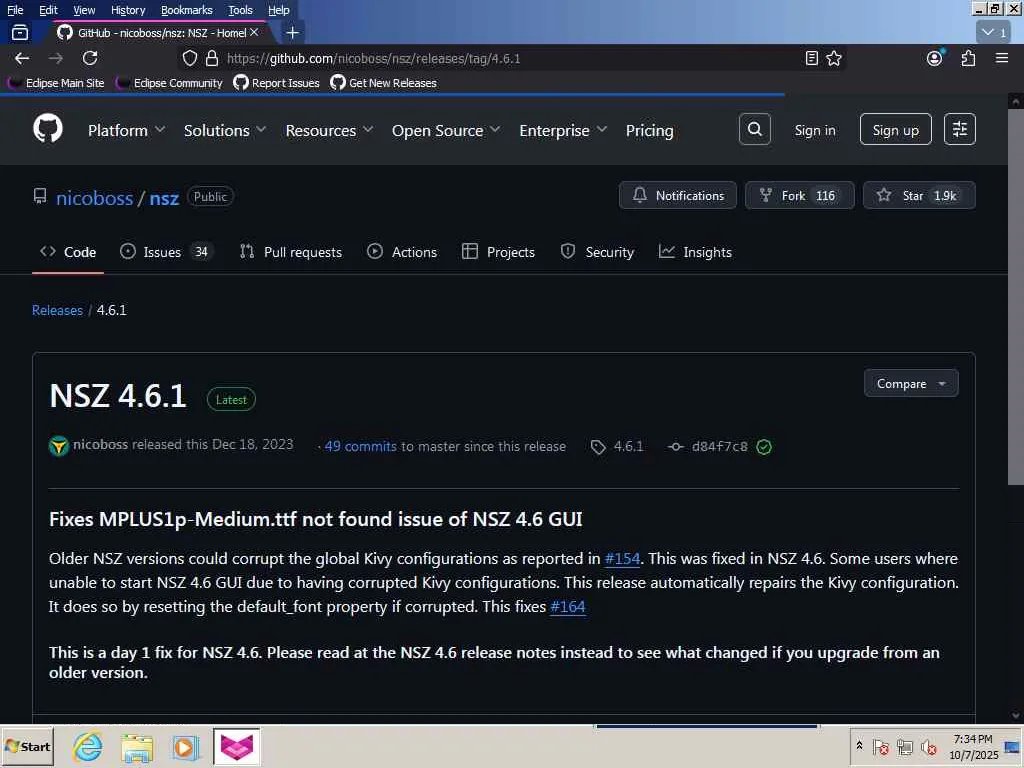Screen dimensions: 1024x768
Task: Switch to the Insights tab
Action: [x=696, y=252]
